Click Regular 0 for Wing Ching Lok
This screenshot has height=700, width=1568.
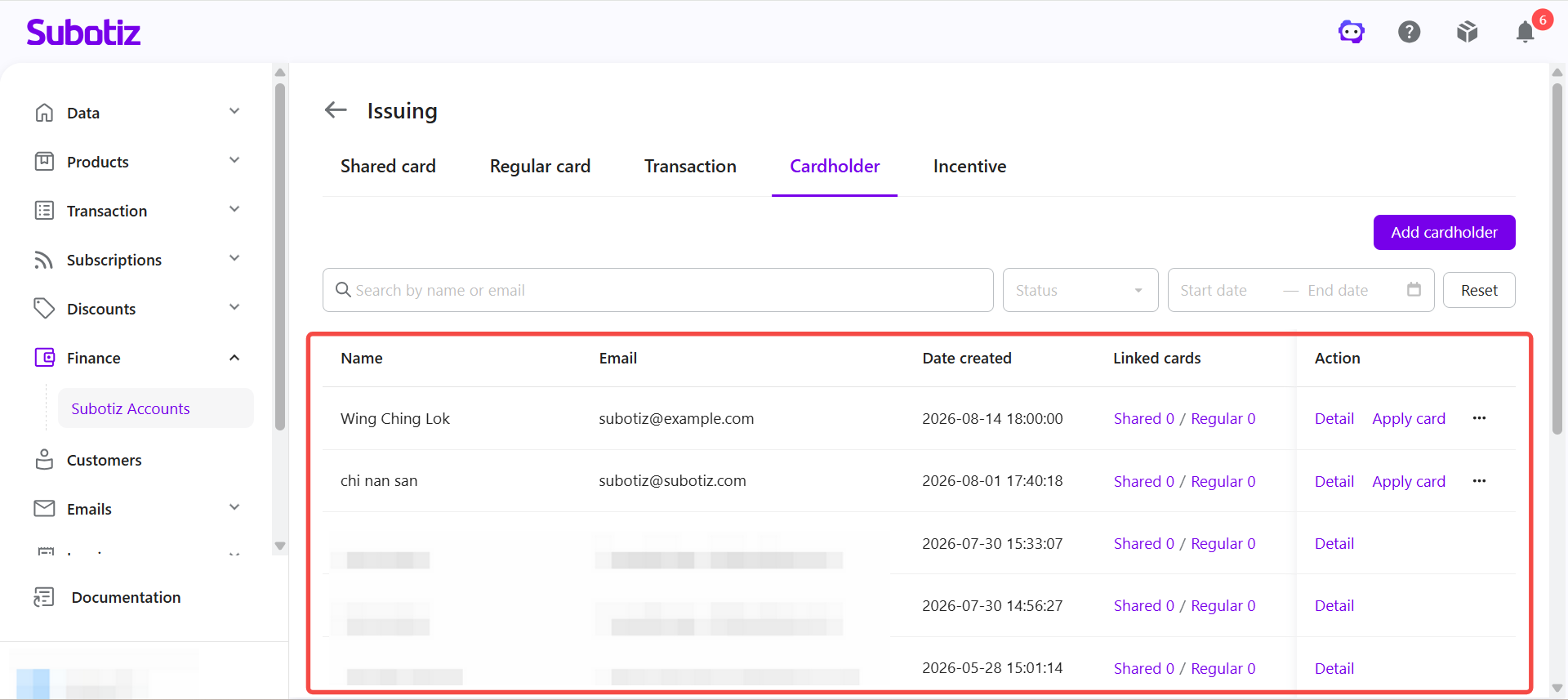(x=1223, y=419)
